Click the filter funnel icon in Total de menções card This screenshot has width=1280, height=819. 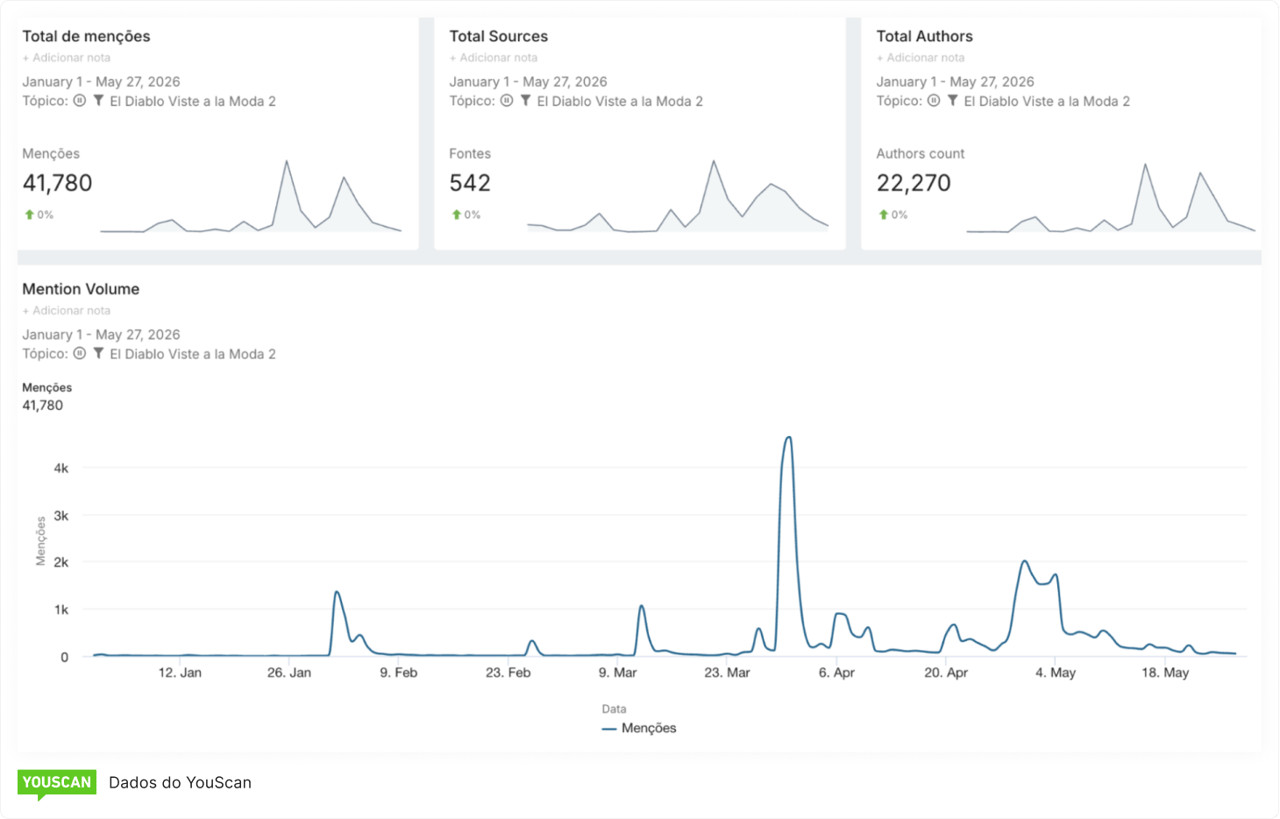(99, 101)
